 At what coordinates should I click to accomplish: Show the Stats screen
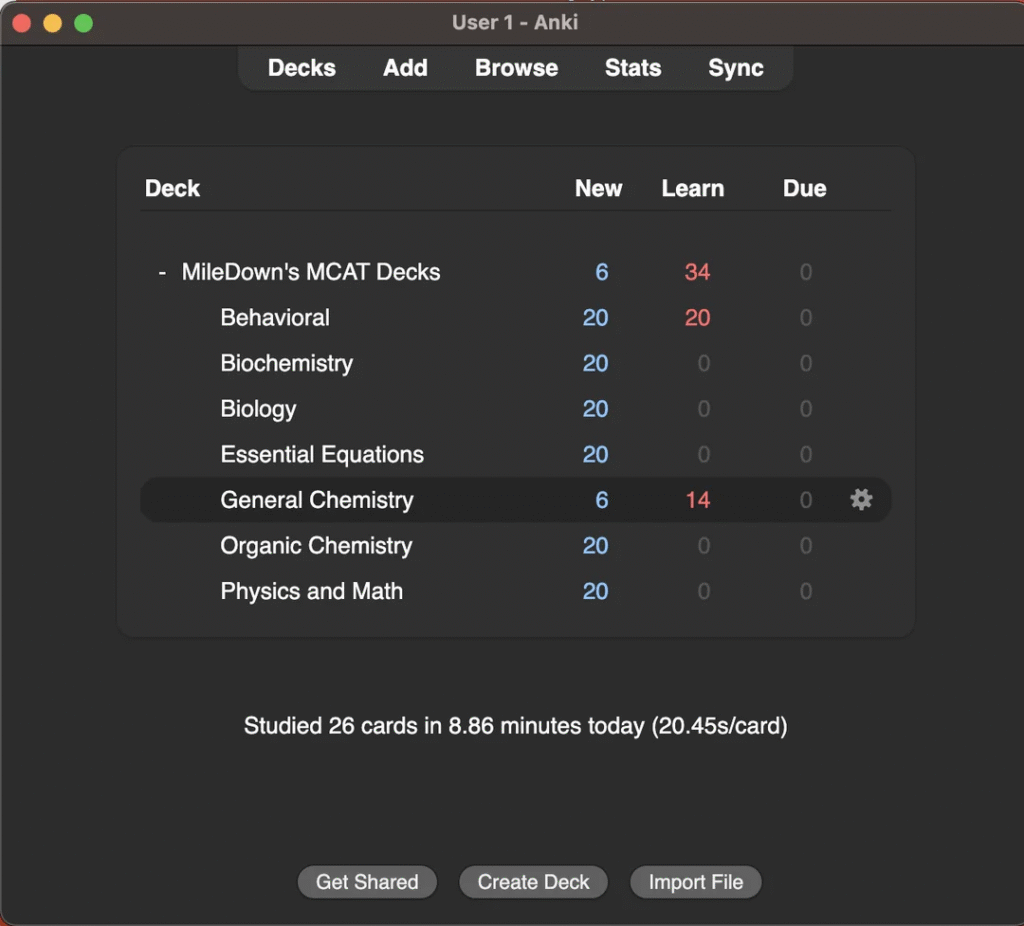[x=633, y=68]
